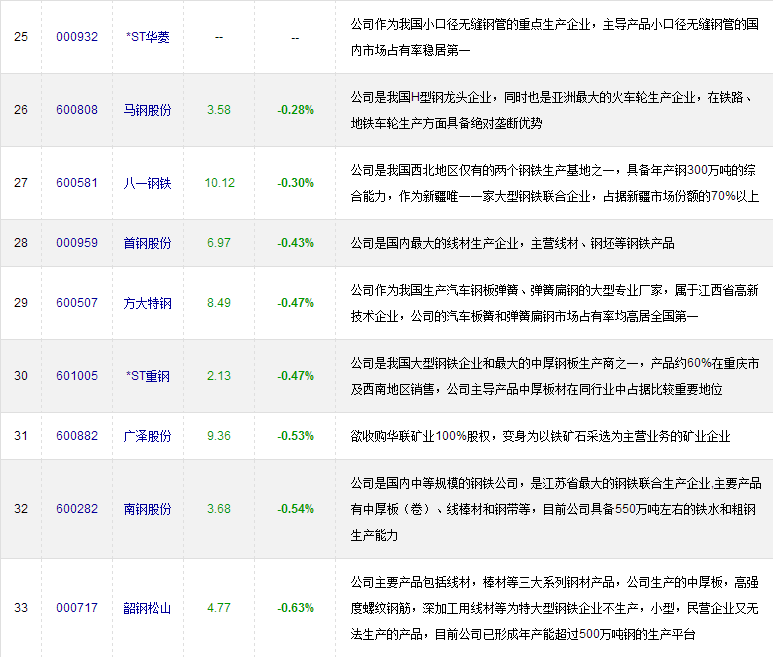The height and width of the screenshot is (657, 773).
Task: Click 方大特钢 description about 汽车钢板弹簧
Action: pyautogui.click(x=555, y=303)
